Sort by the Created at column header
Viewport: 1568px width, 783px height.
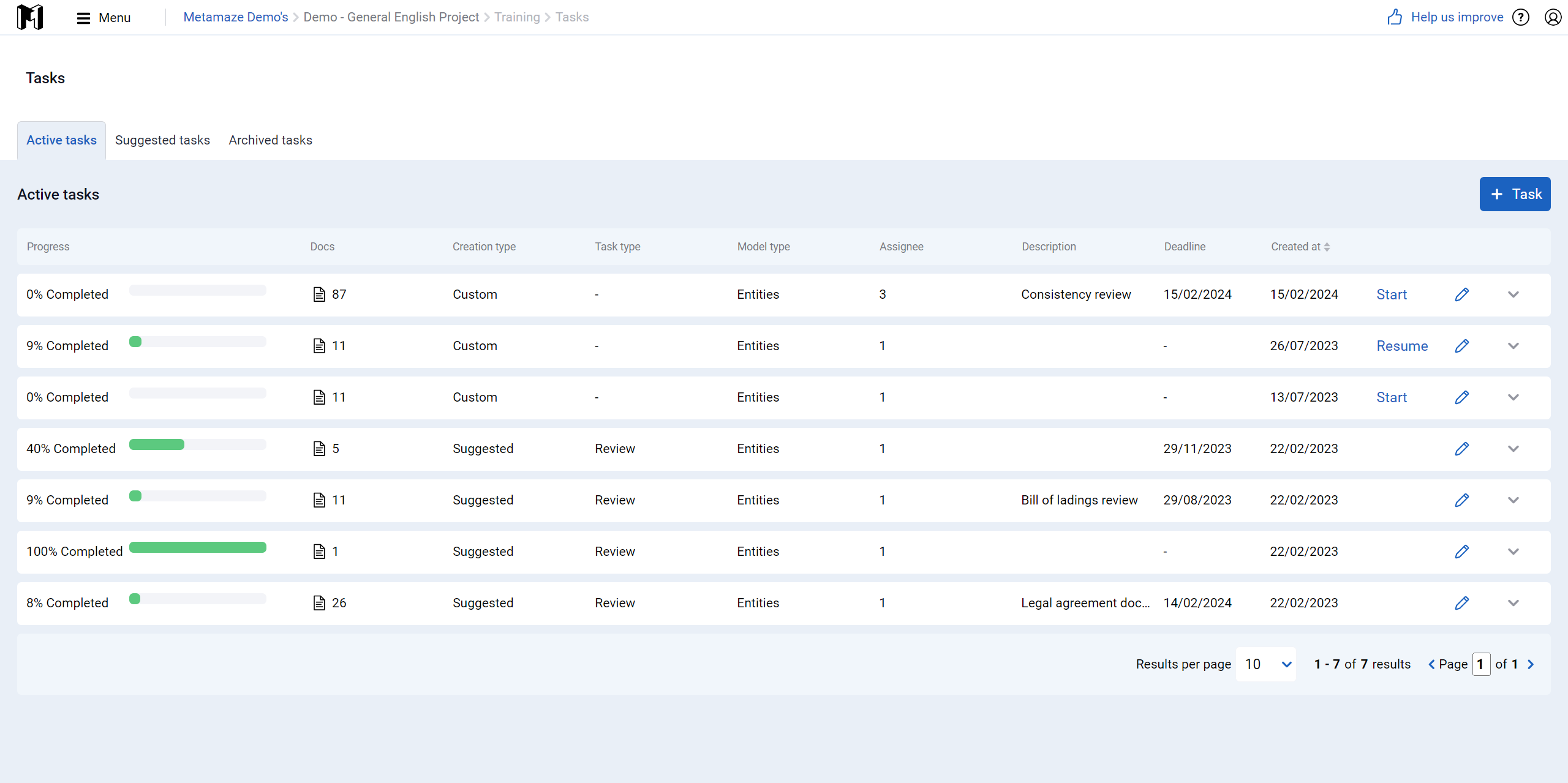click(1300, 247)
